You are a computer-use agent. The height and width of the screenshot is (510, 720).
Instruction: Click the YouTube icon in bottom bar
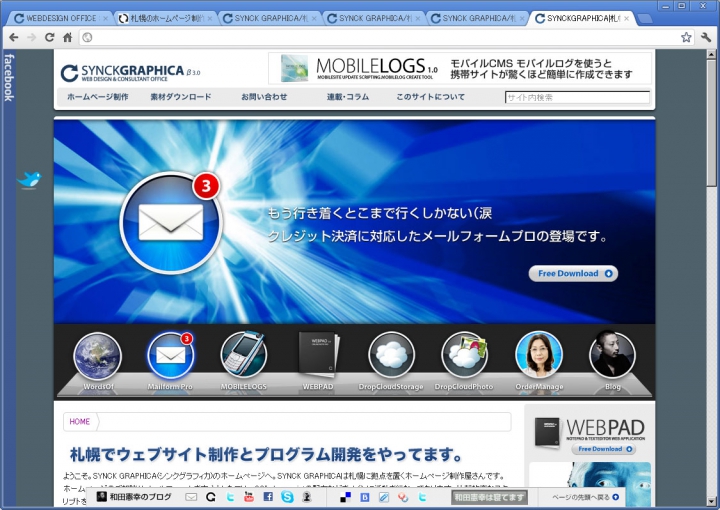(249, 497)
